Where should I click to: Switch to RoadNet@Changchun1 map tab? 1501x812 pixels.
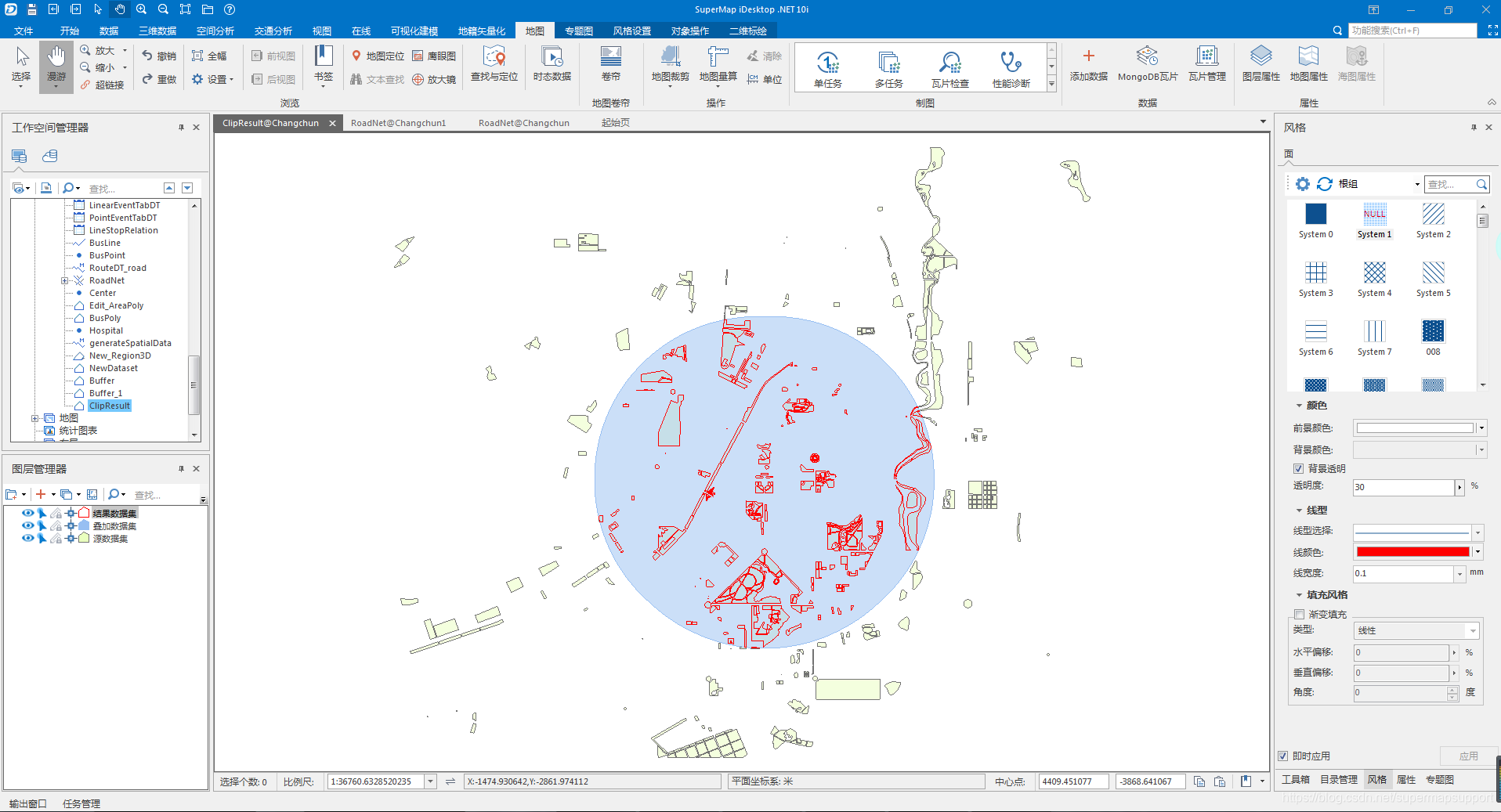[x=399, y=123]
